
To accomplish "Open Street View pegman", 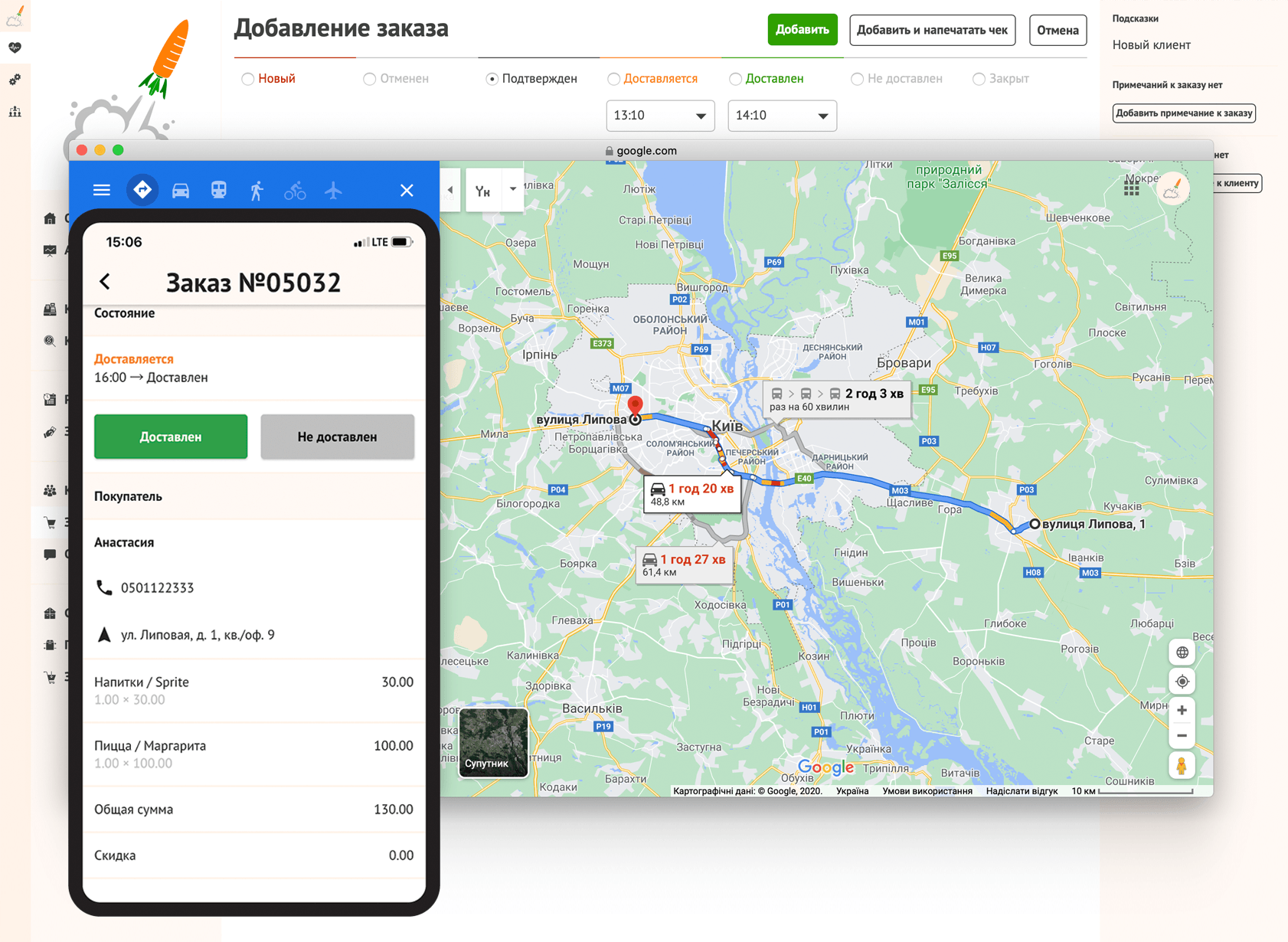I will (1182, 766).
